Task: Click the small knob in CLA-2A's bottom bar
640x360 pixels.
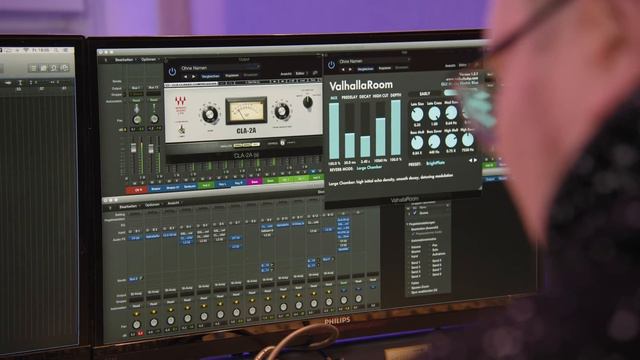Action: [282, 142]
